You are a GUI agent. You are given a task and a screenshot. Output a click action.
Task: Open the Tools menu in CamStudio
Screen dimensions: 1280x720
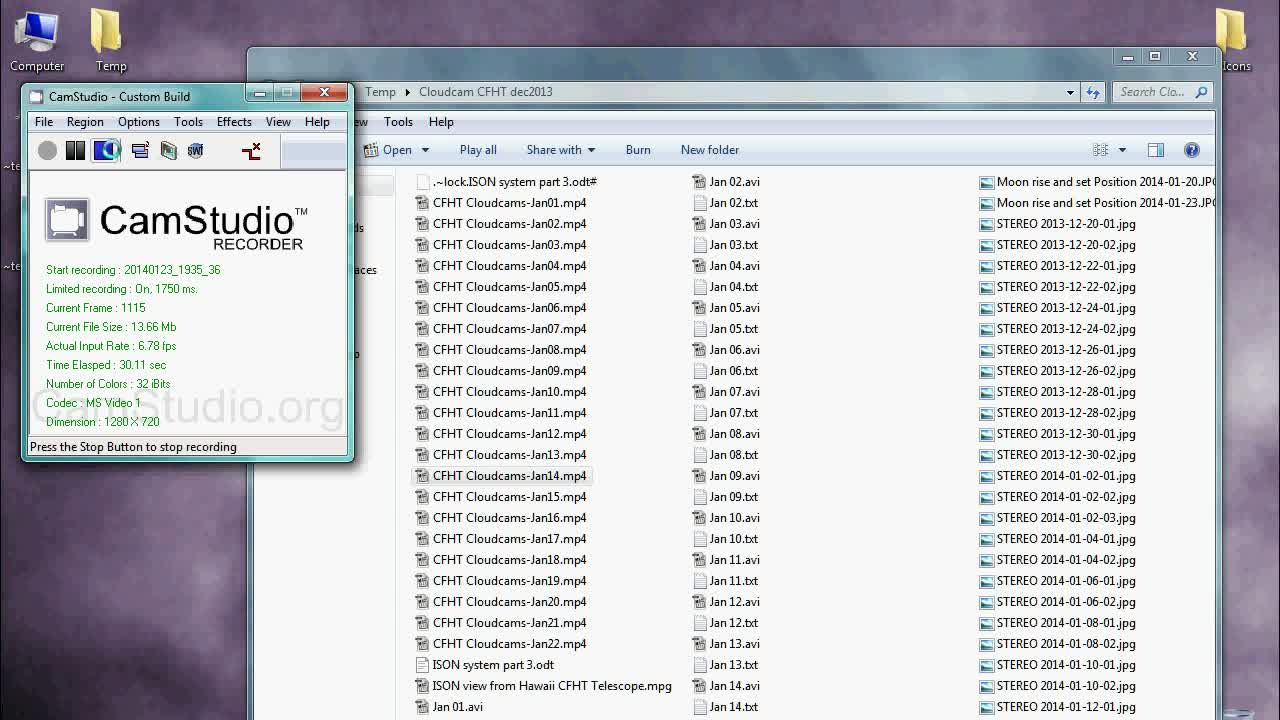point(188,122)
